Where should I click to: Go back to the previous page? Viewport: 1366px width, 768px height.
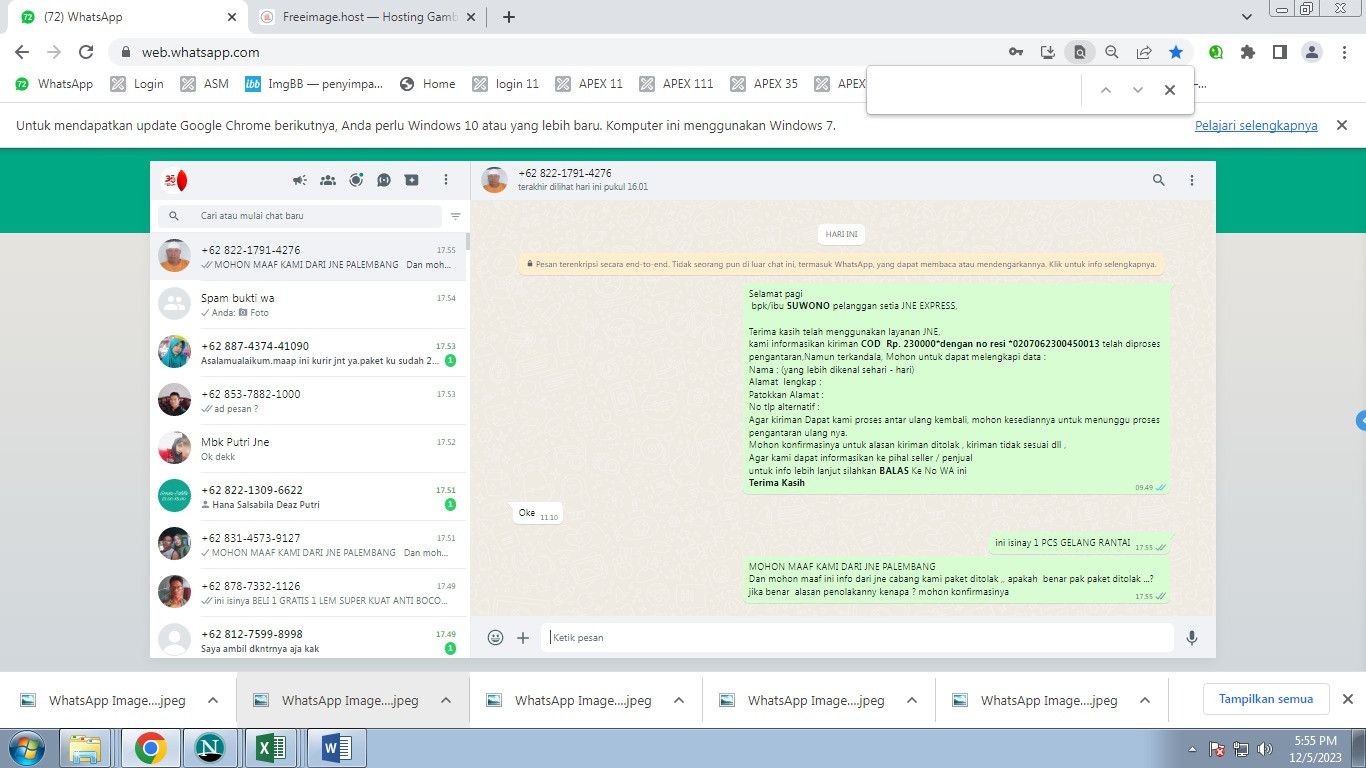[21, 52]
